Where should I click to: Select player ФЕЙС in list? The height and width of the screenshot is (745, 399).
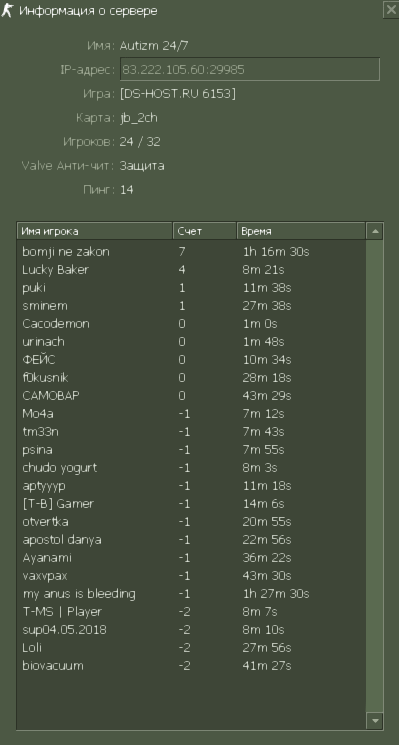pos(191,360)
